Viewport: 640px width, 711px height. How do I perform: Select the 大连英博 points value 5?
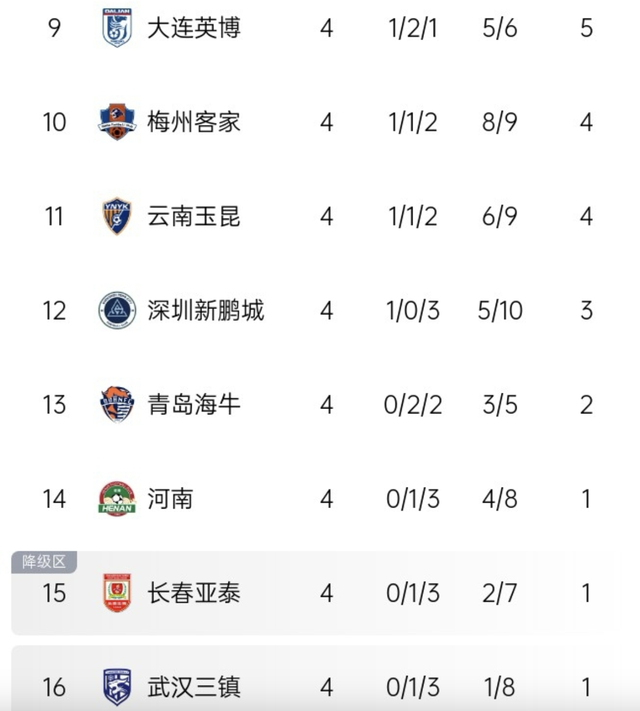tap(586, 28)
